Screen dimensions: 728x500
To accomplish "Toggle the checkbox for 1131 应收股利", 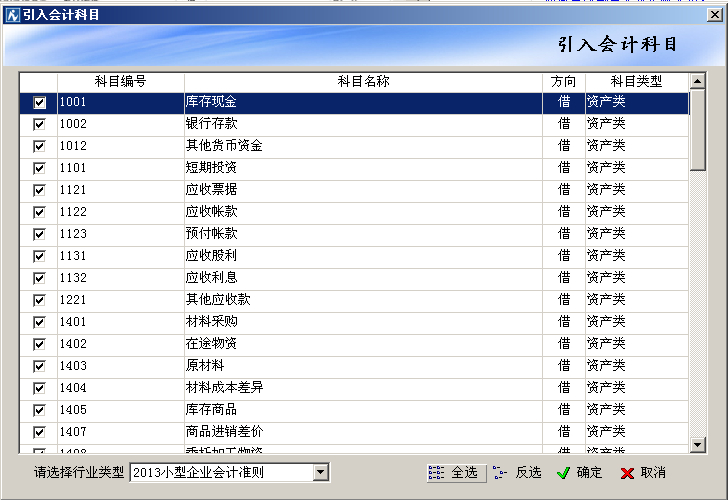I will click(x=39, y=256).
